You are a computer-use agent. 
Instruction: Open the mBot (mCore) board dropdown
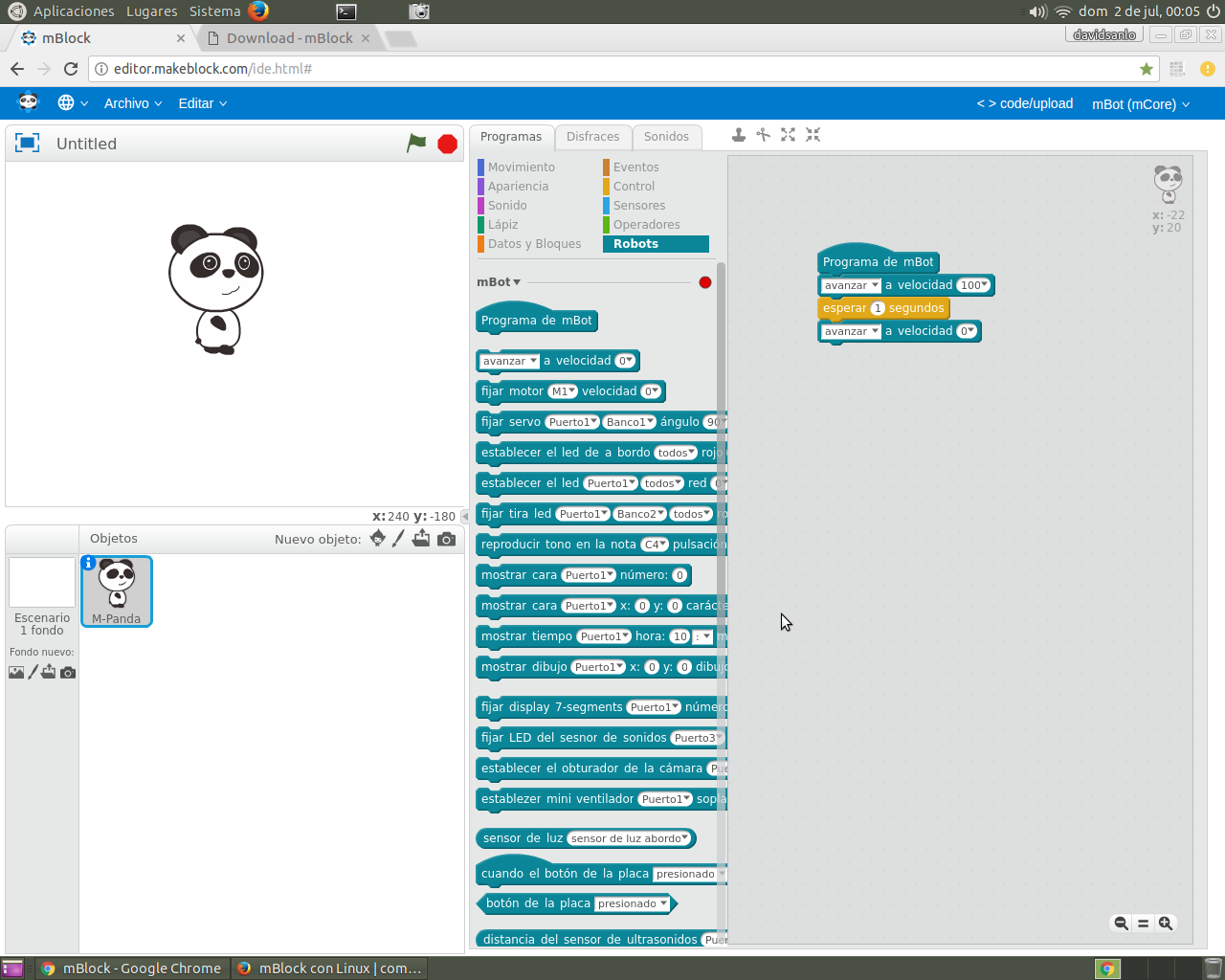point(1141,104)
